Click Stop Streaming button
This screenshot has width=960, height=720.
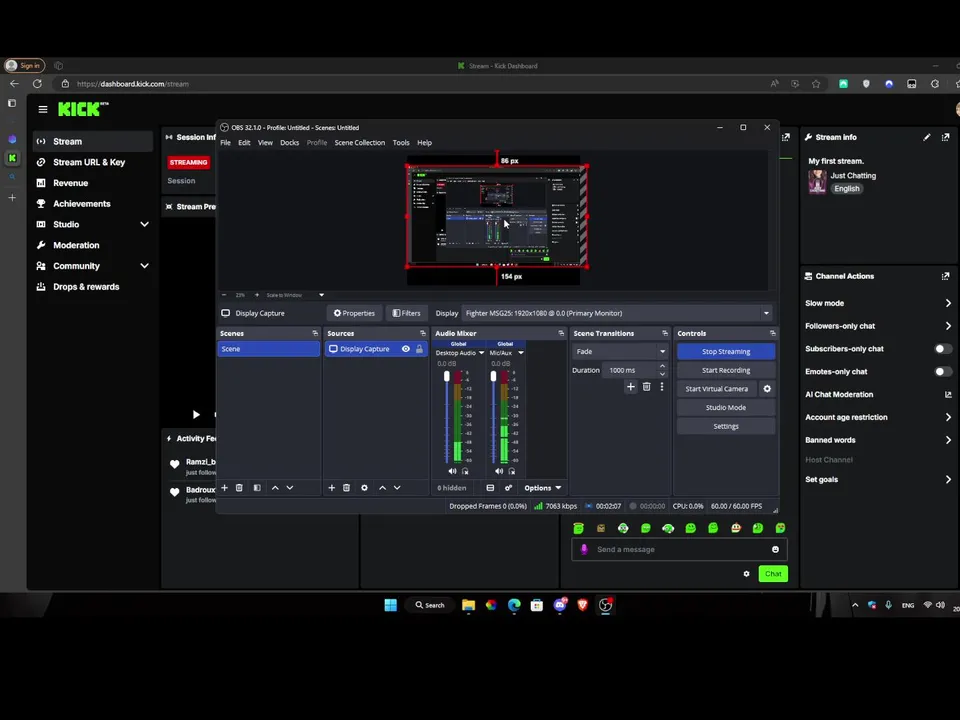click(726, 351)
